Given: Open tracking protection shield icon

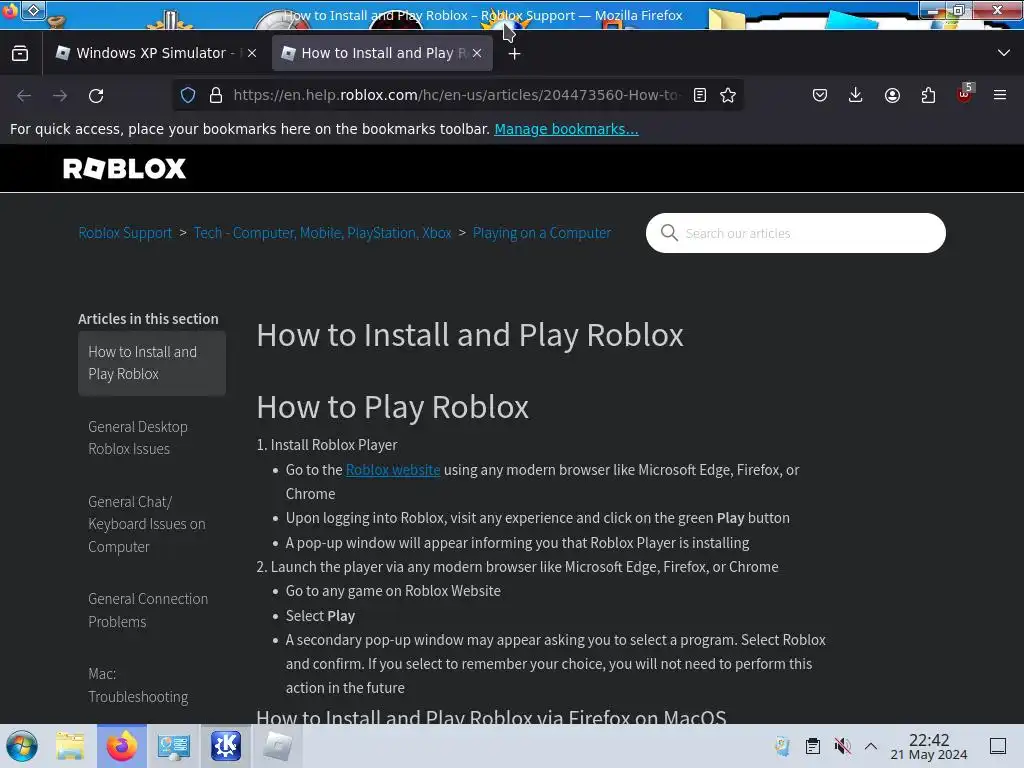Looking at the screenshot, I should (188, 95).
